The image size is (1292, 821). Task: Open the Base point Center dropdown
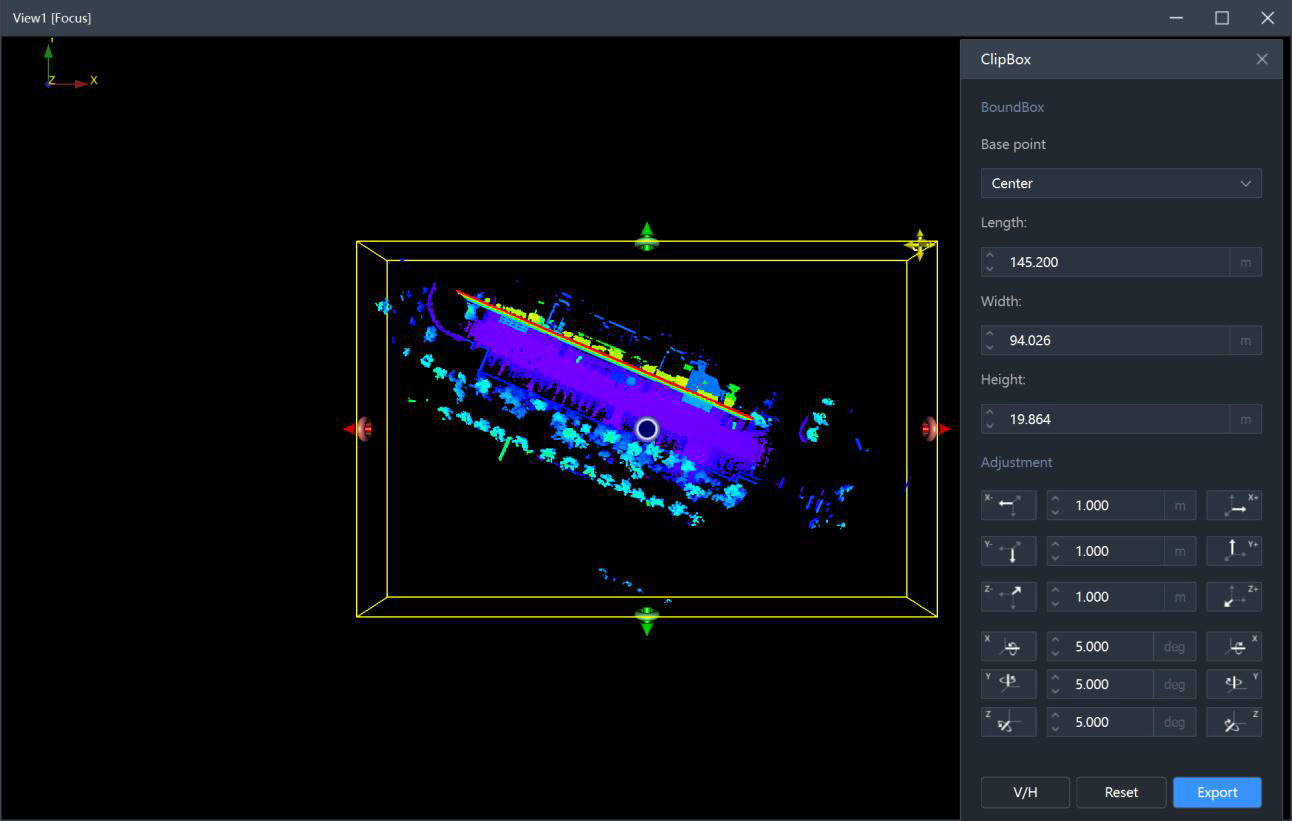point(1121,183)
